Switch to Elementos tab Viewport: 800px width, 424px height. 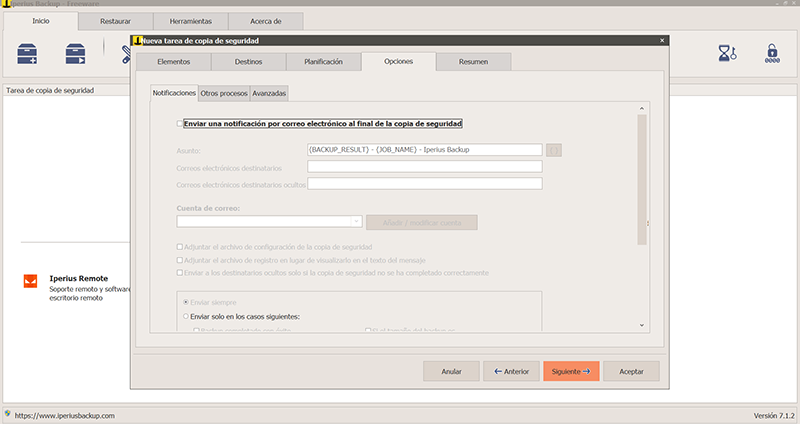pyautogui.click(x=173, y=62)
